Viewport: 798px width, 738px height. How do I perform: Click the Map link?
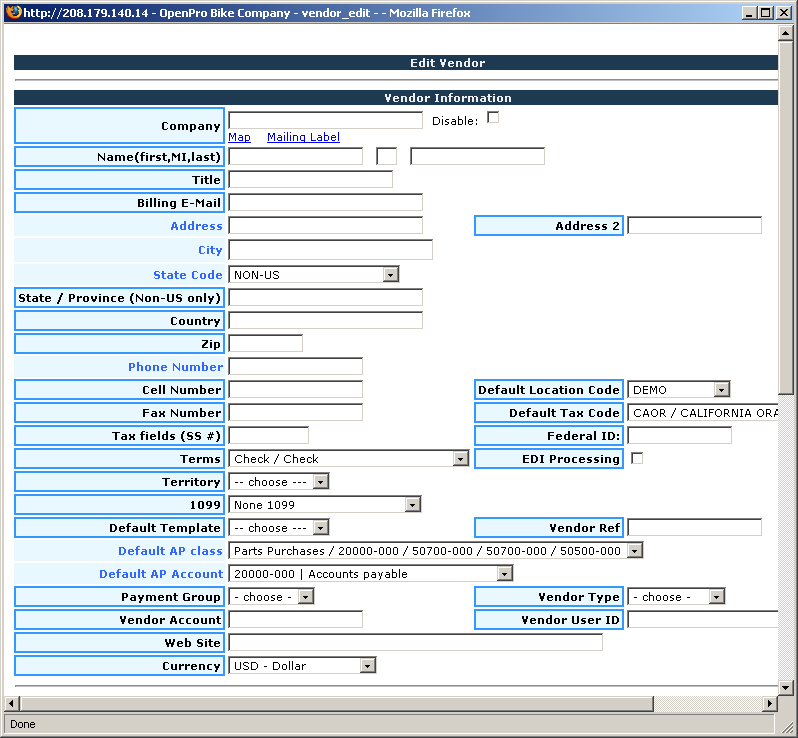[239, 137]
